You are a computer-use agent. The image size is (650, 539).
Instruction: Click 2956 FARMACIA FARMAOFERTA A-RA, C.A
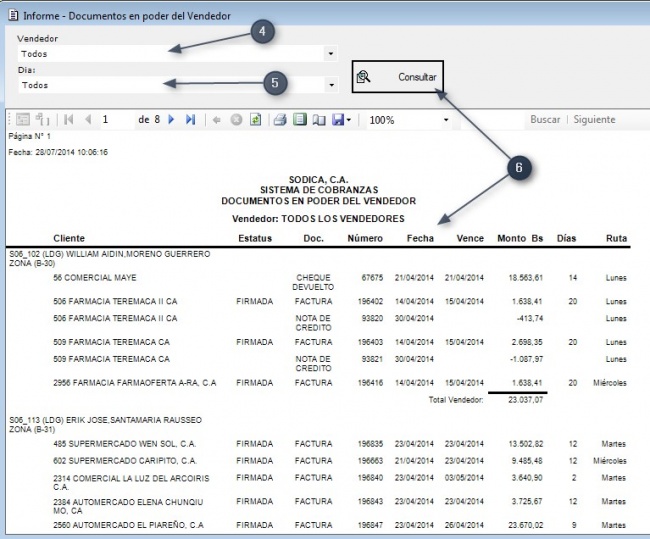[x=135, y=383]
